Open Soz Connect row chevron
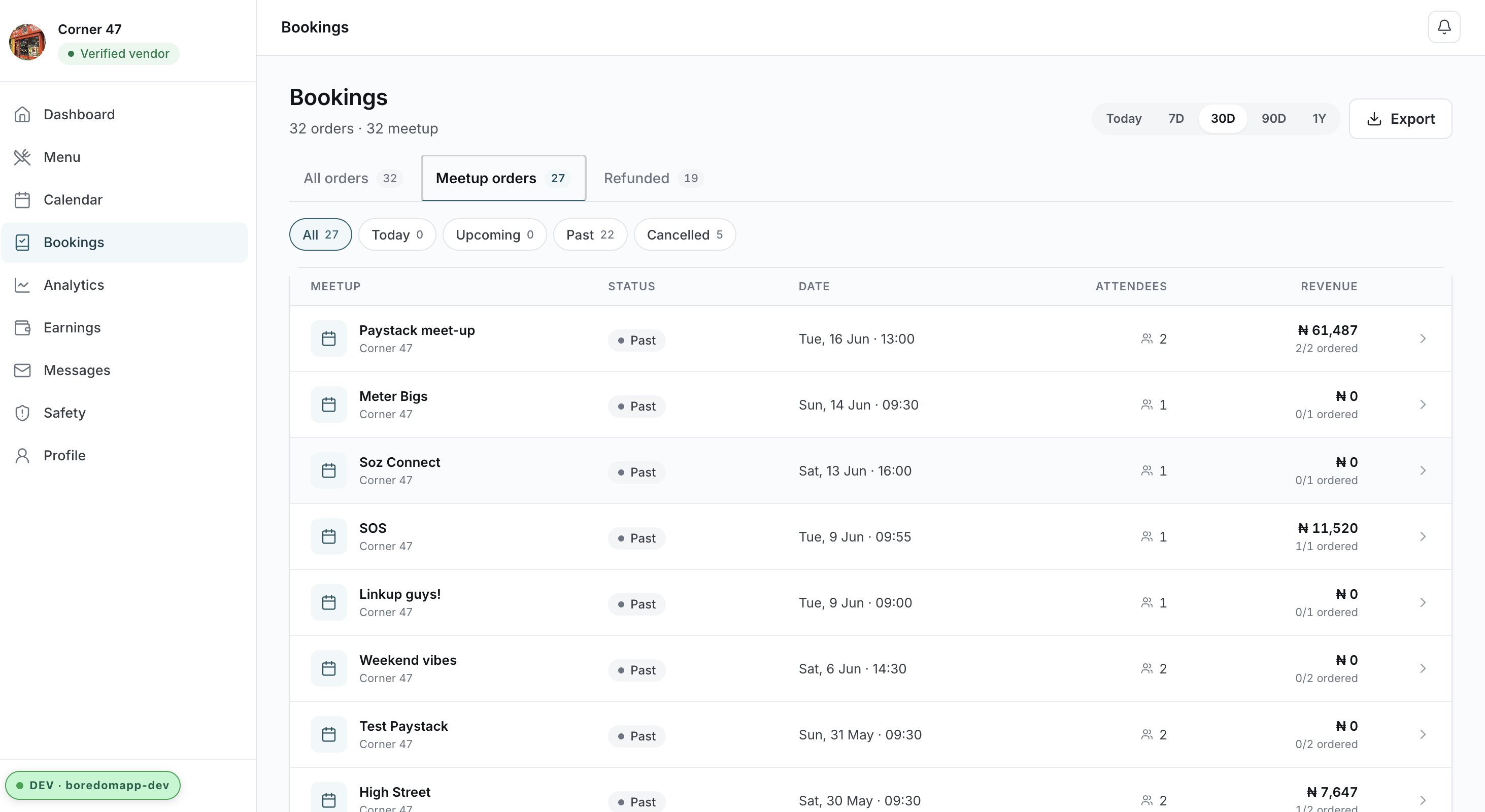This screenshot has width=1485, height=812. (1422, 470)
